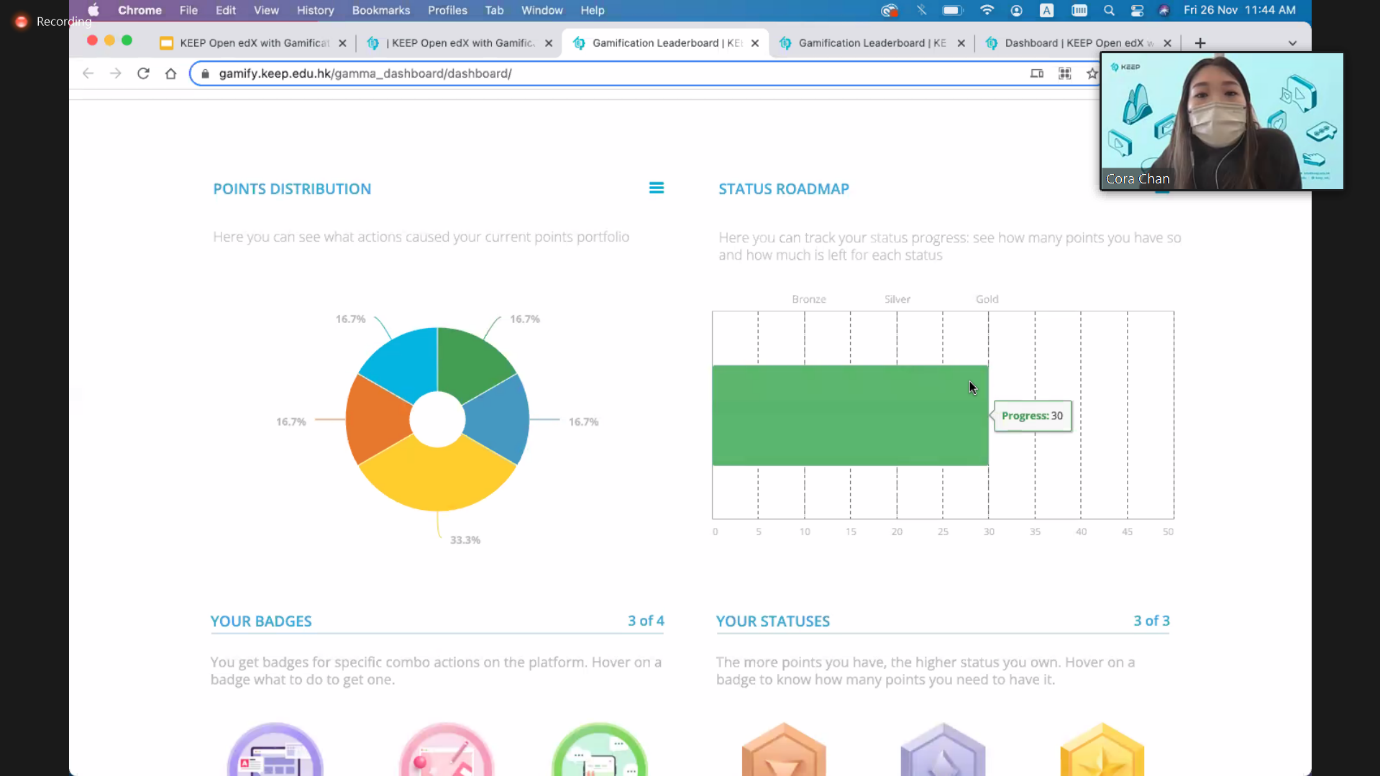Close the active Gamification Leaderboard tab
The image size is (1380, 776).
pyautogui.click(x=755, y=43)
